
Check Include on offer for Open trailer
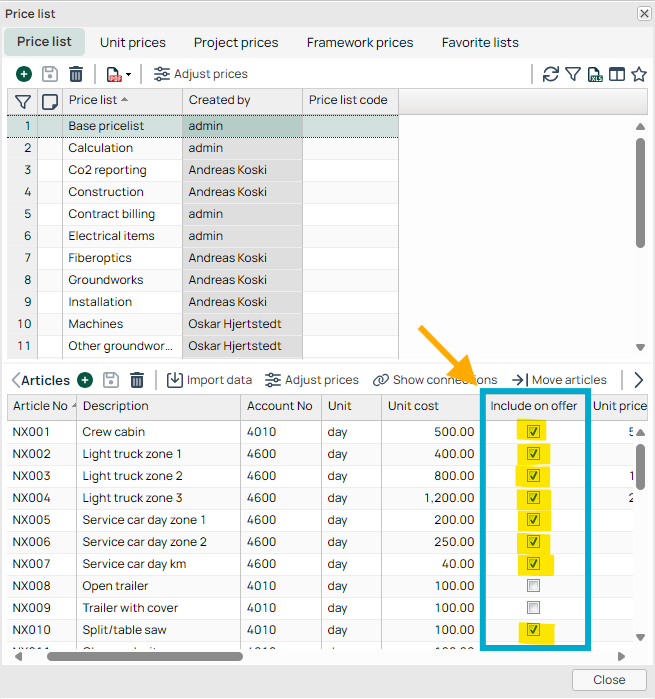533,586
